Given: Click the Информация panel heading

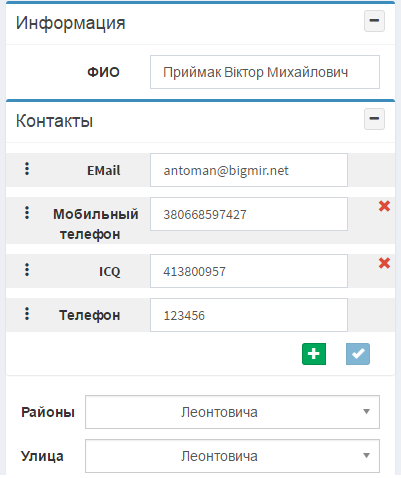Looking at the screenshot, I should (70, 23).
